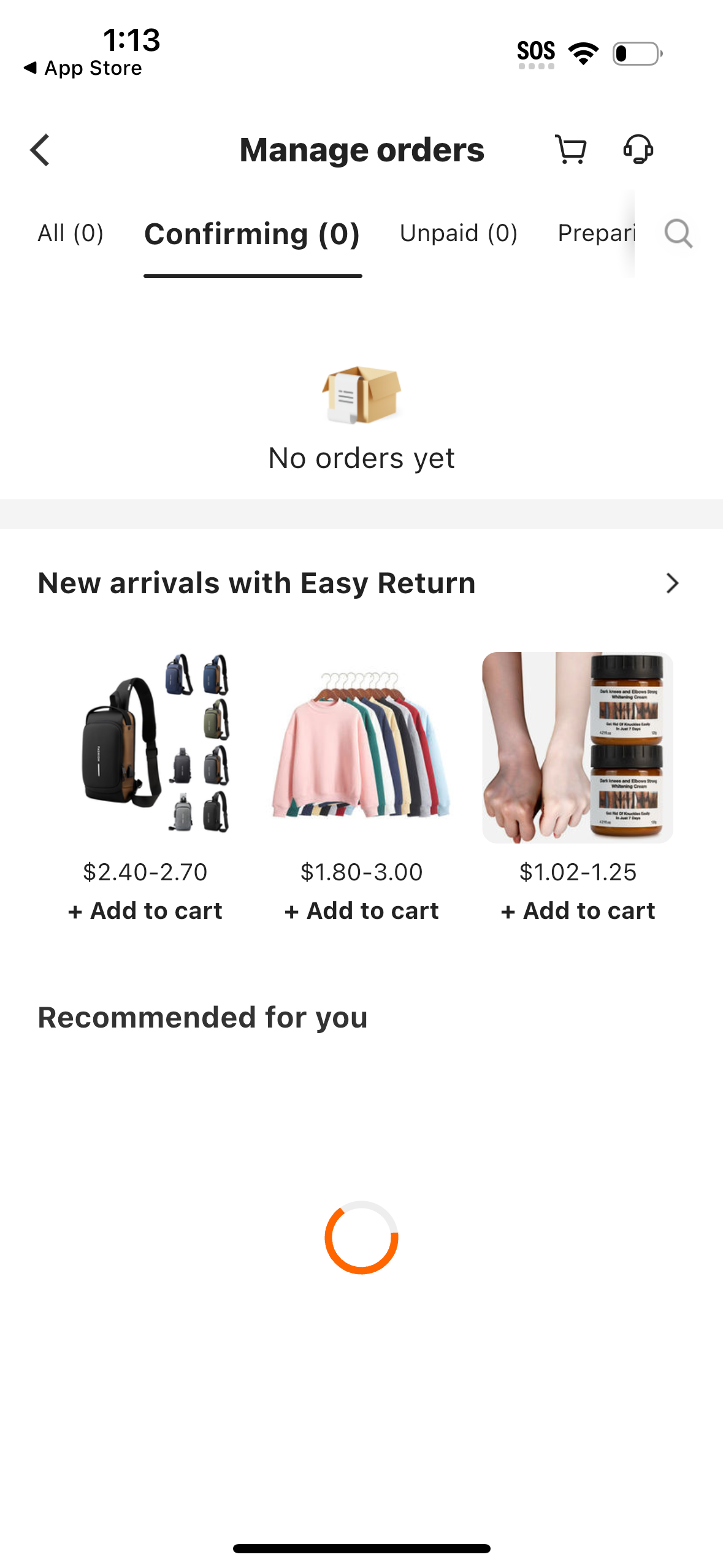Open the whitening cream product image
Image resolution: width=723 pixels, height=1568 pixels.
click(x=577, y=745)
